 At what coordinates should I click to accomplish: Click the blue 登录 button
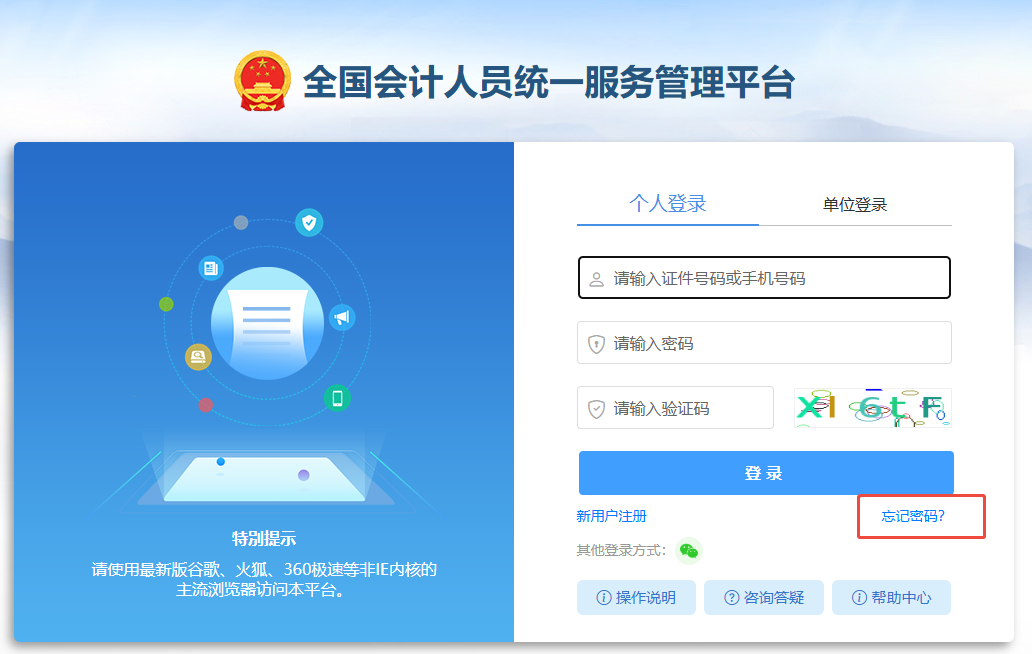[766, 473]
